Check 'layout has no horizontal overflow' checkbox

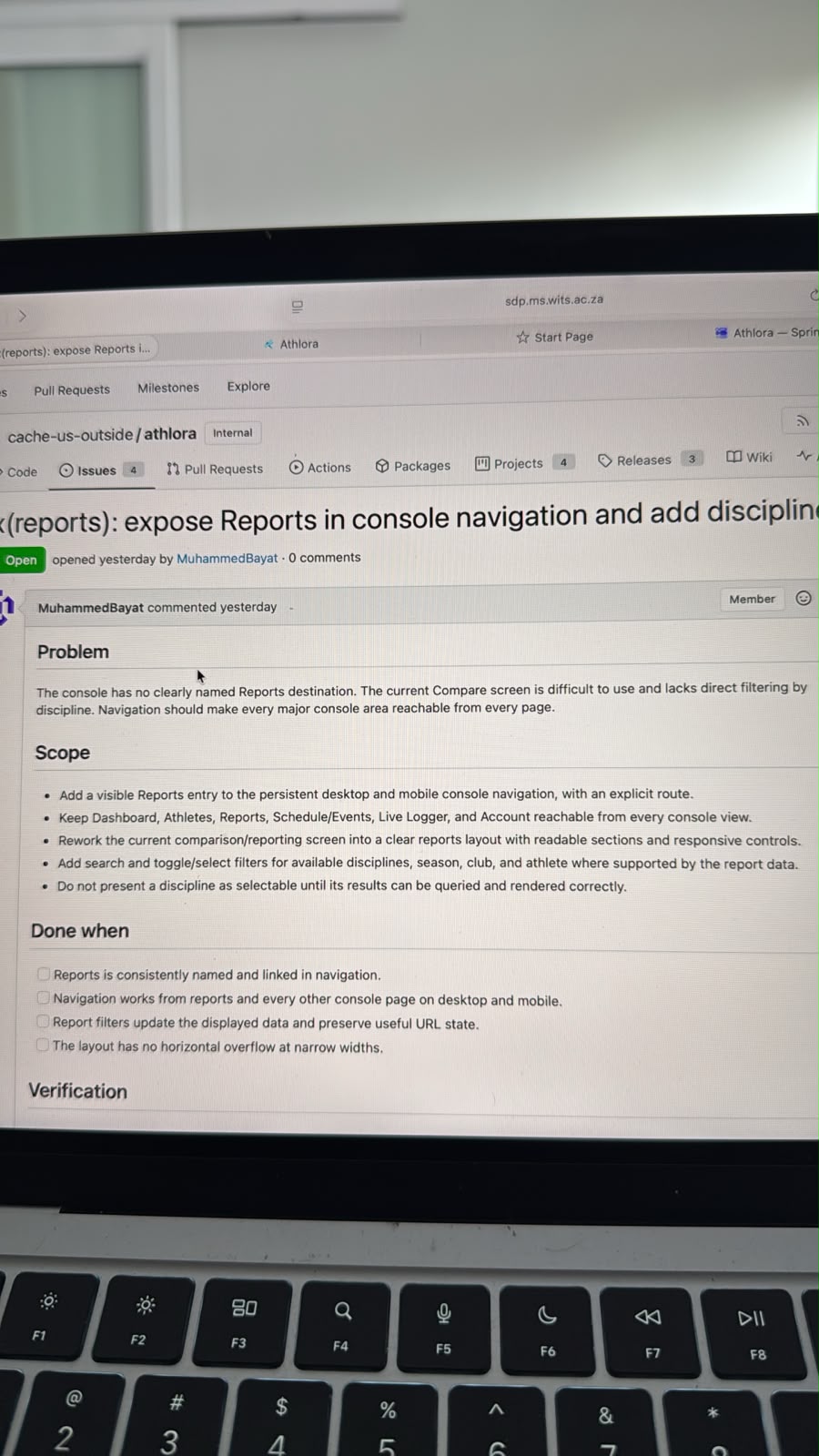[x=42, y=1045]
